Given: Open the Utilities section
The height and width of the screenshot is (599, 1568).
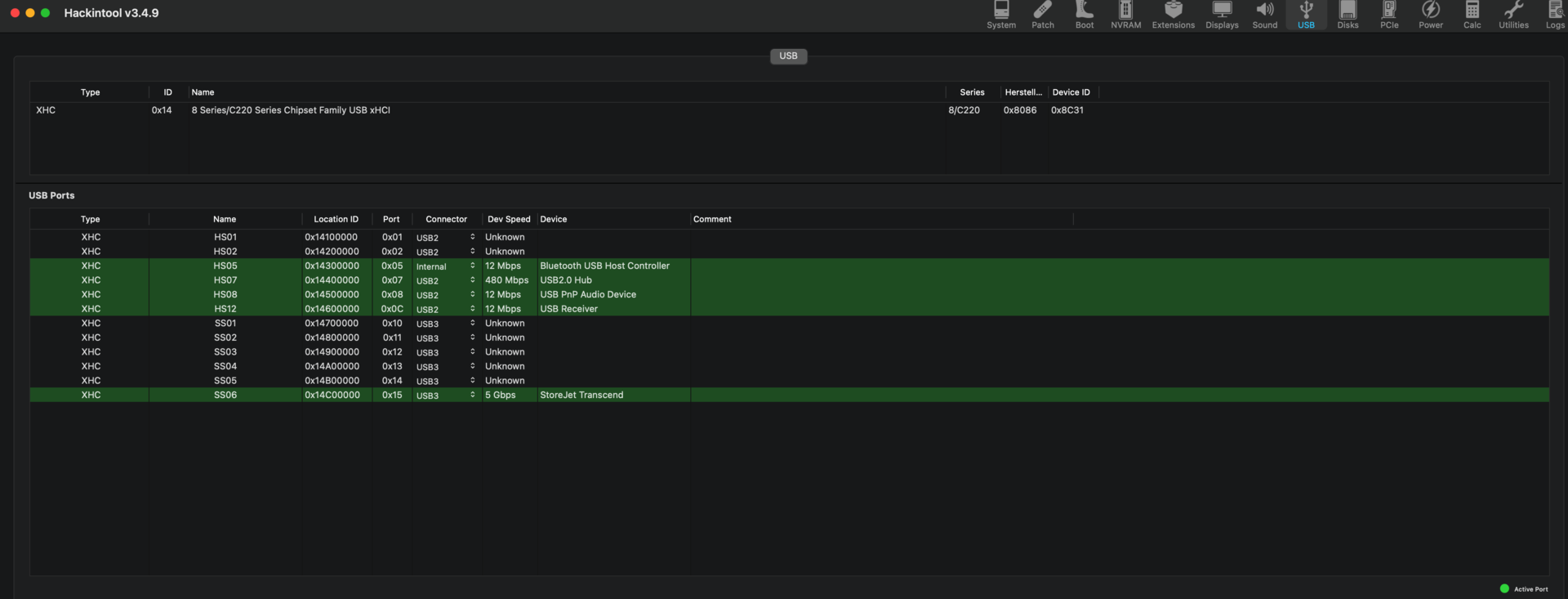Looking at the screenshot, I should [x=1512, y=15].
